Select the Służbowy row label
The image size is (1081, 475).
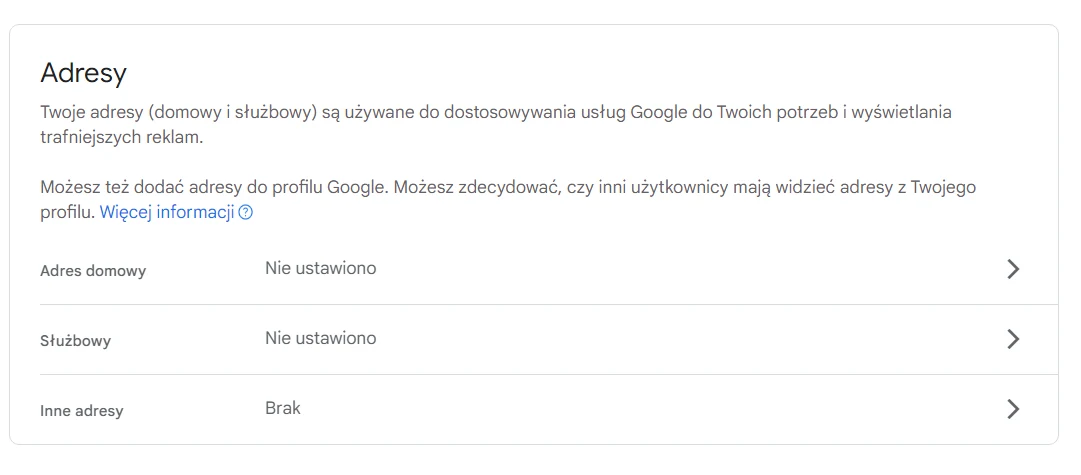(75, 341)
